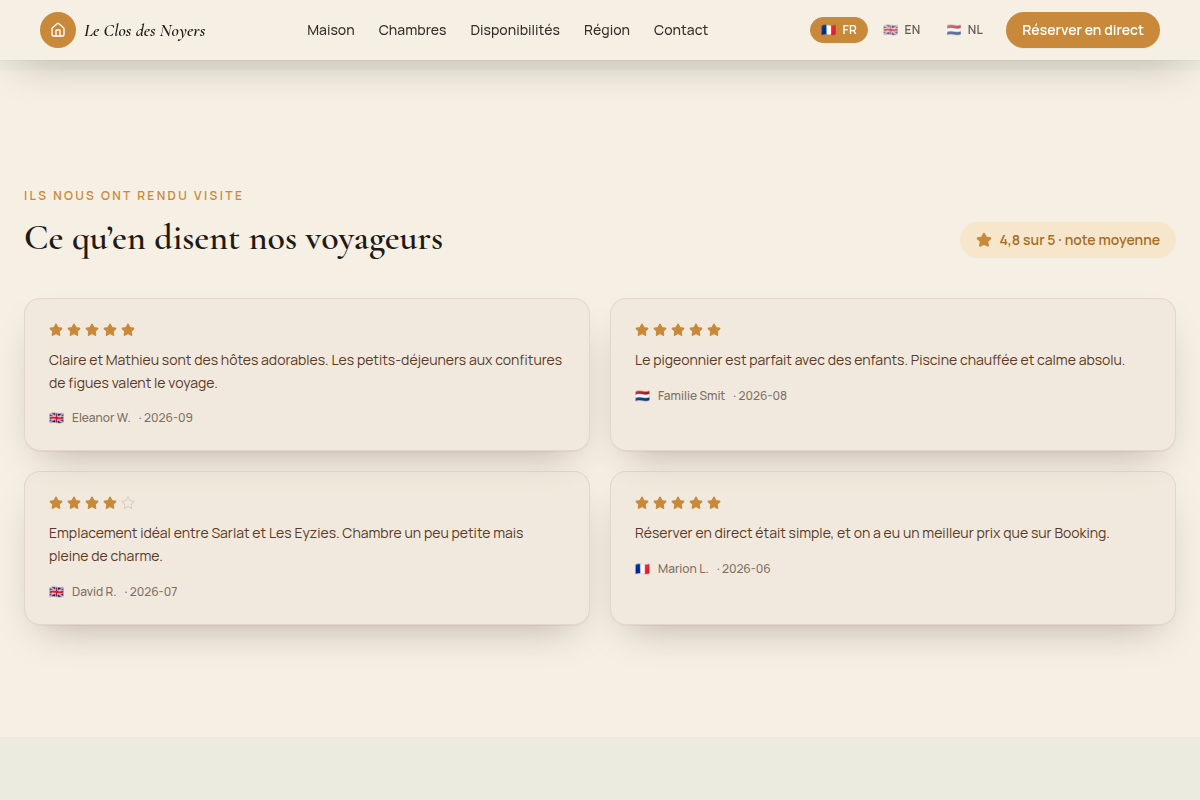Click date 2026-08 on Familie Smit review
The image size is (1200, 800).
(x=760, y=396)
